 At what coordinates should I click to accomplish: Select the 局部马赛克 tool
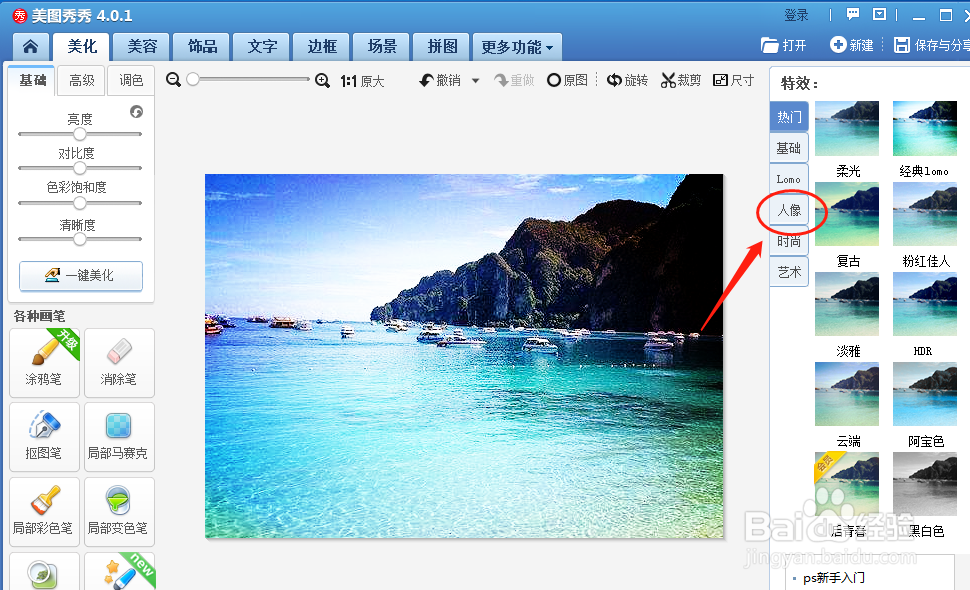tap(119, 437)
